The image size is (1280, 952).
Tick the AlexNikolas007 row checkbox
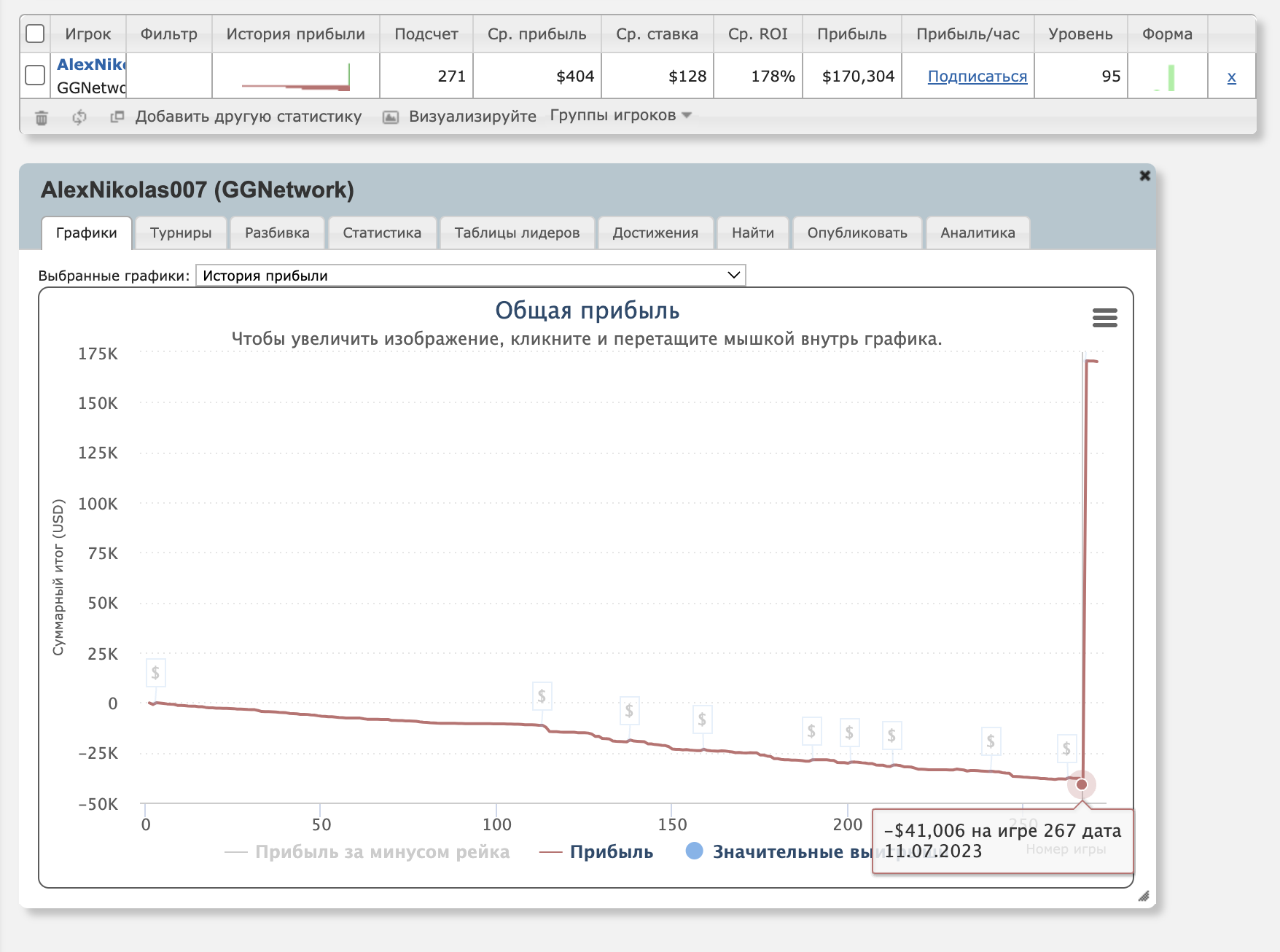35,75
